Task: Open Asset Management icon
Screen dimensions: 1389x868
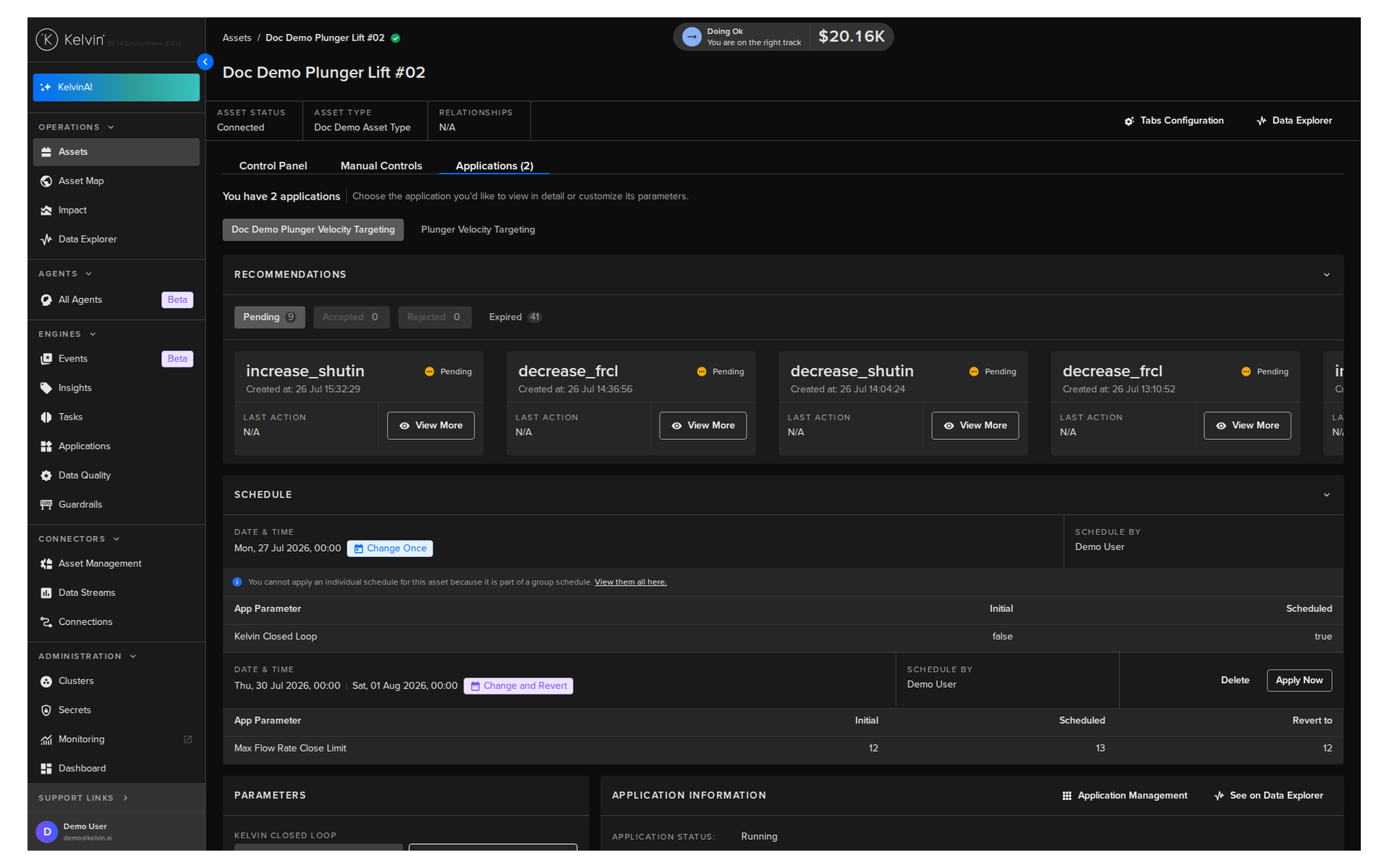Action: 46,564
